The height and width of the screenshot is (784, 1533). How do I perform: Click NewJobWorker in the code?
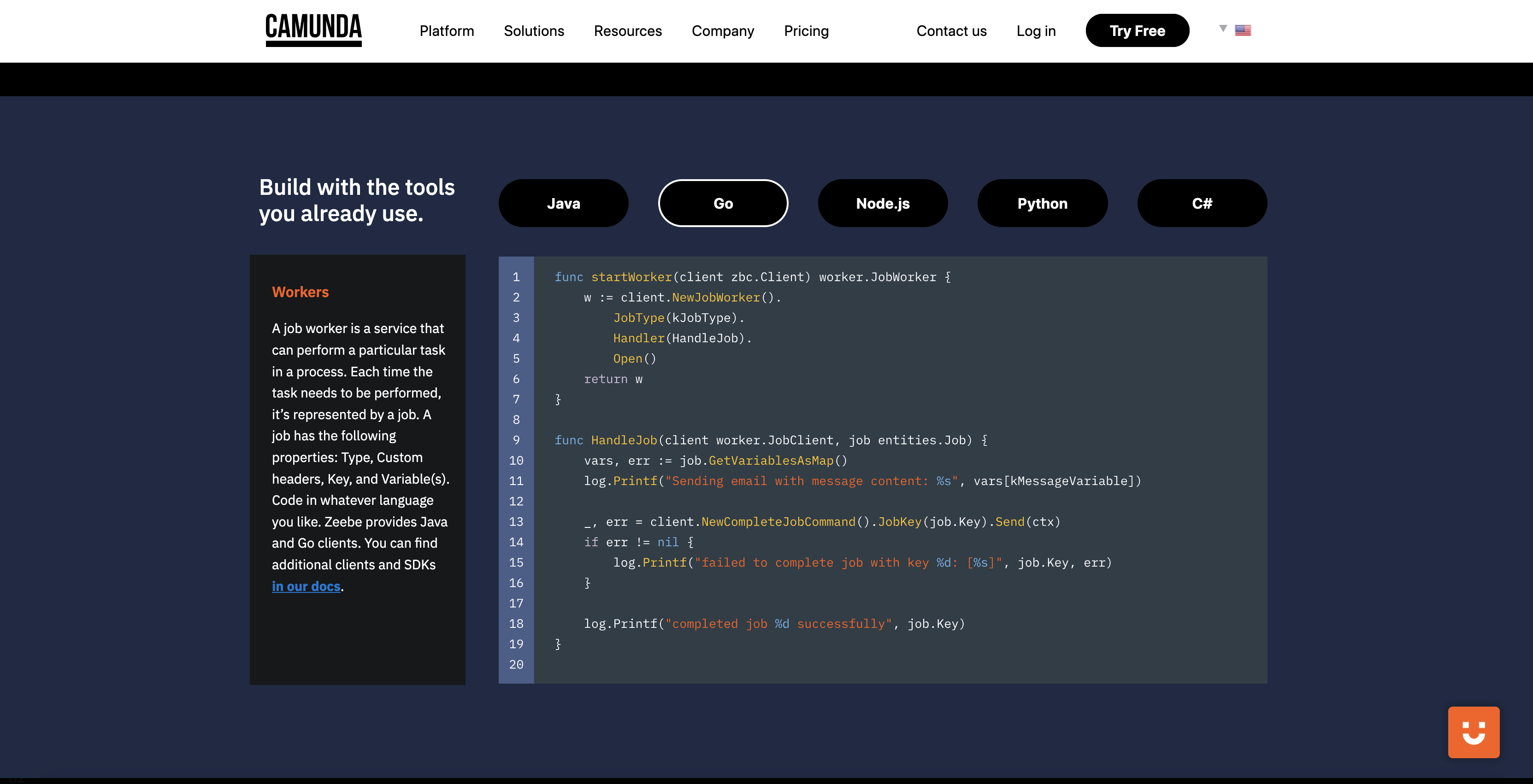716,298
